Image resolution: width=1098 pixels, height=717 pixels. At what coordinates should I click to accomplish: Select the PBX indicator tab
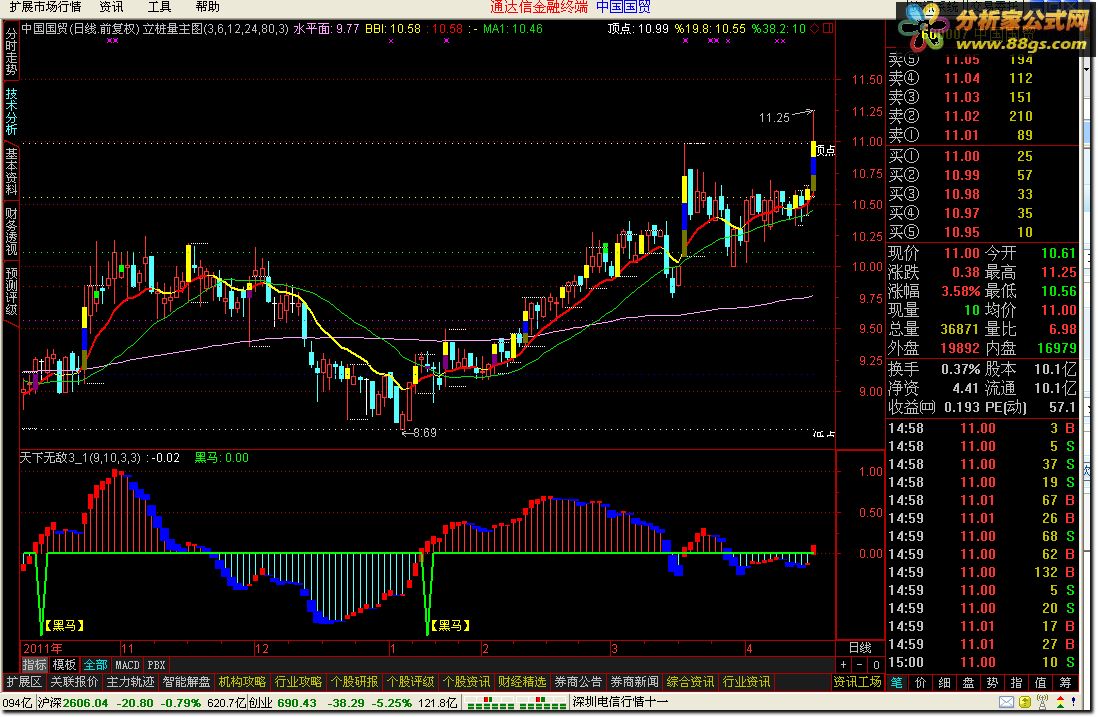point(156,664)
